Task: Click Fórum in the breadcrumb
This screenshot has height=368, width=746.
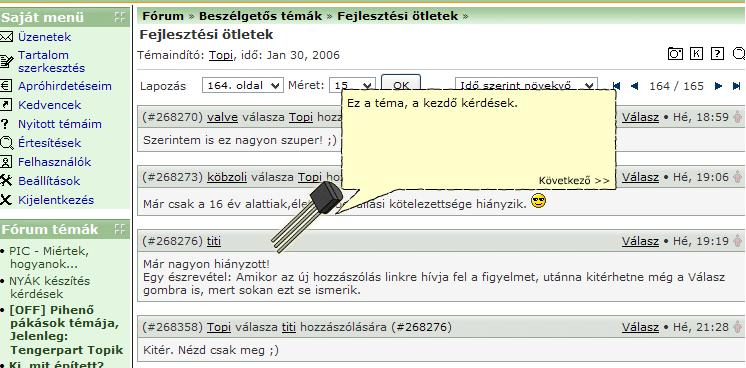Action: tap(163, 16)
